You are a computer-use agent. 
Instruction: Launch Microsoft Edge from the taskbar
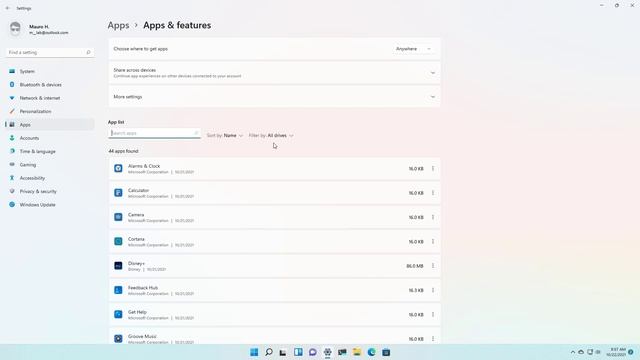click(371, 352)
